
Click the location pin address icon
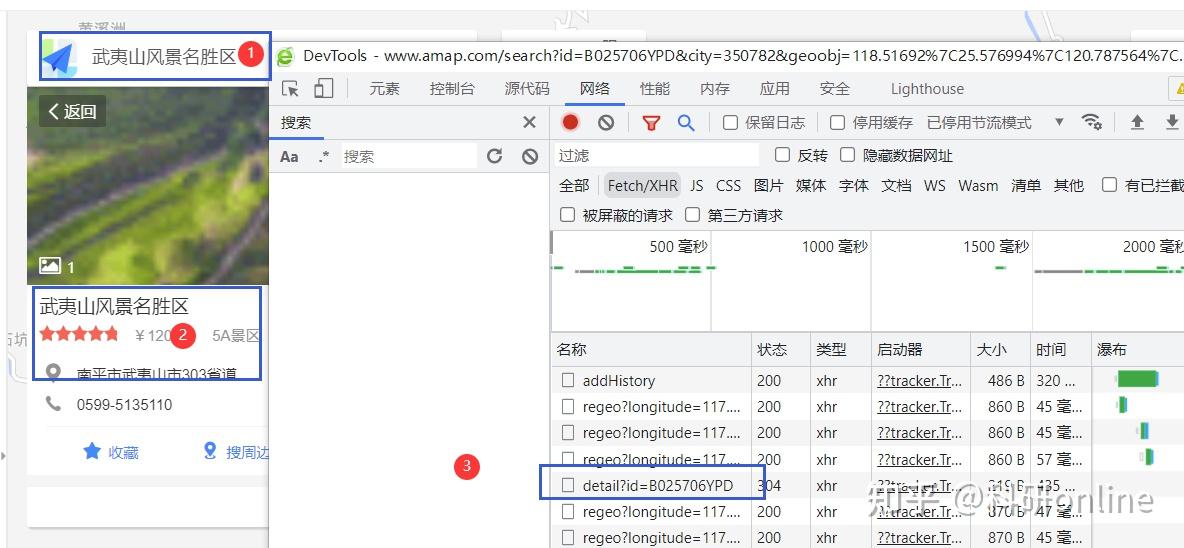(53, 372)
